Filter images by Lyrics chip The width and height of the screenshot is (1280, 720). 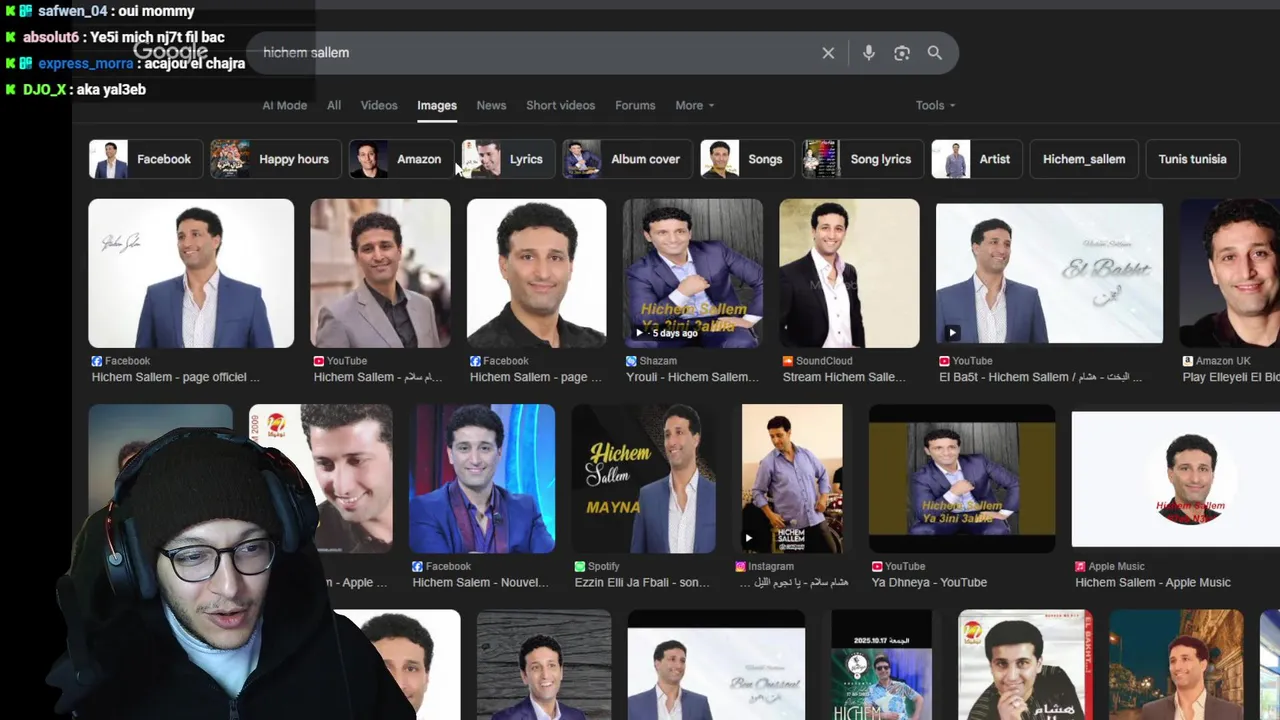tap(508, 159)
